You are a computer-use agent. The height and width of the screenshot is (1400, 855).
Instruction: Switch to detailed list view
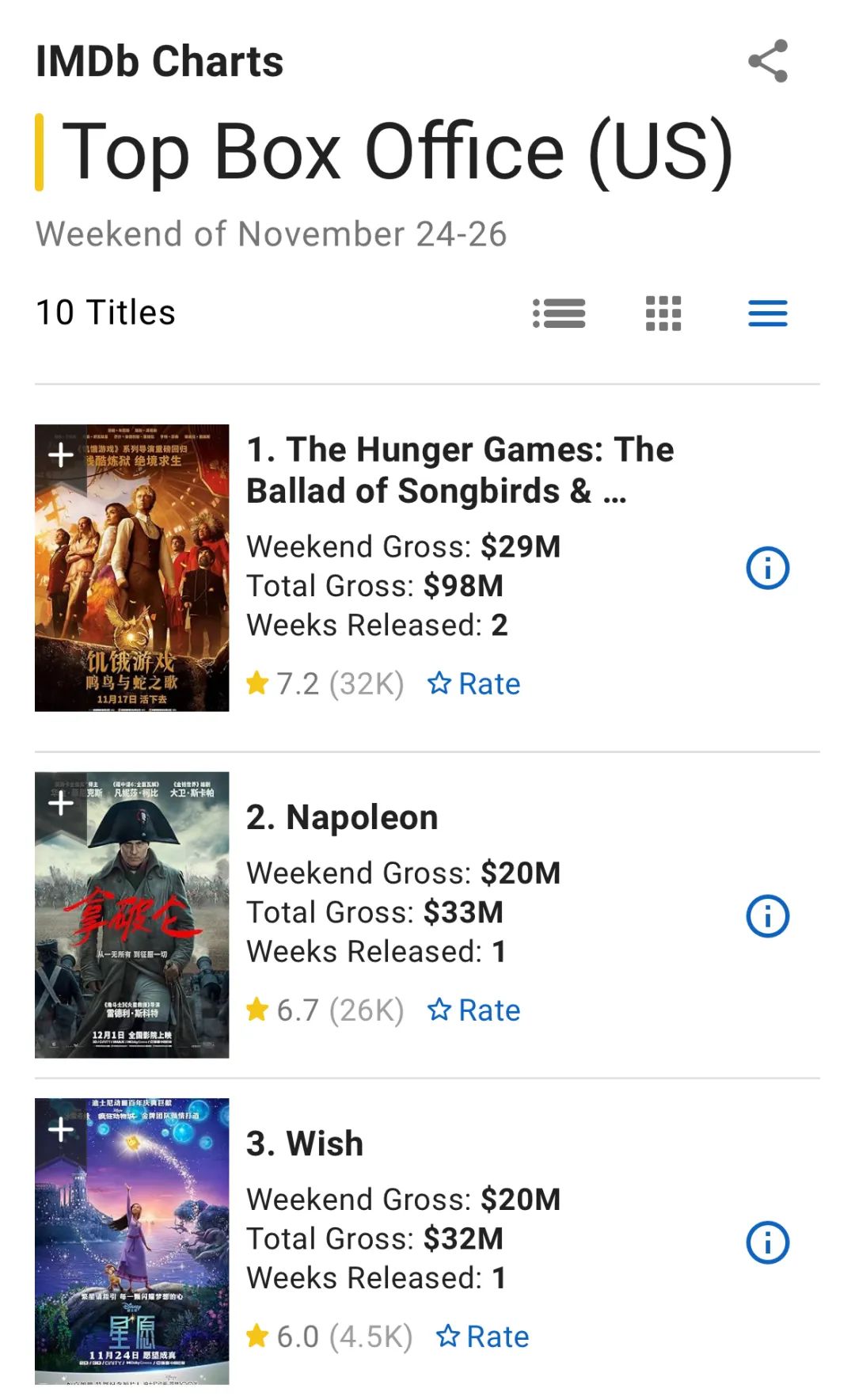click(559, 313)
